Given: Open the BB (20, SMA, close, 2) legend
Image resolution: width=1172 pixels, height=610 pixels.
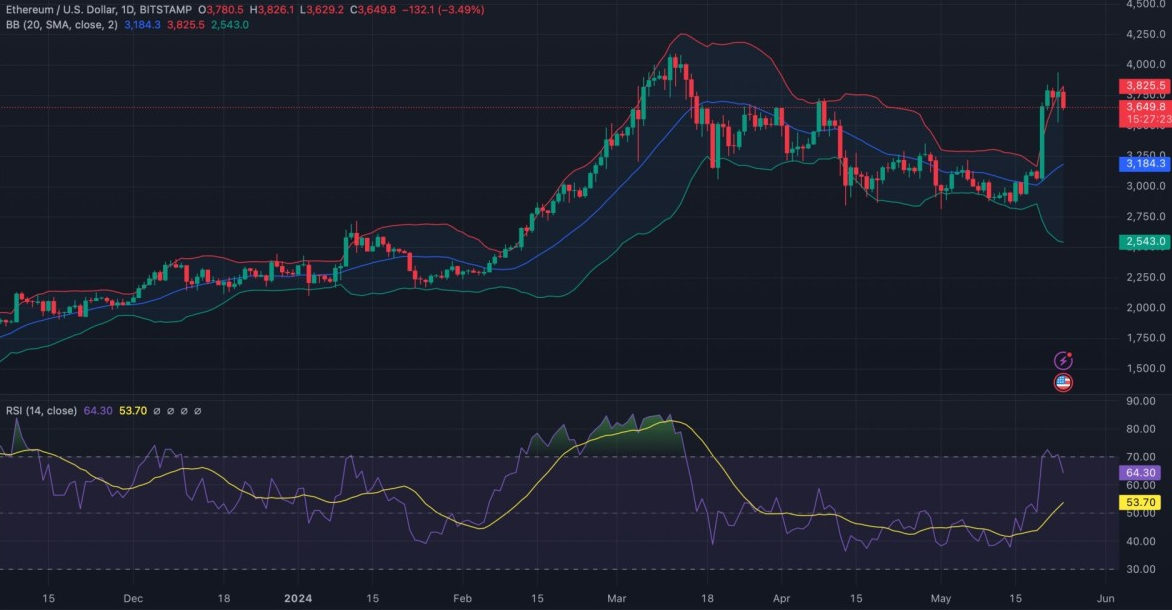Looking at the screenshot, I should pos(61,25).
